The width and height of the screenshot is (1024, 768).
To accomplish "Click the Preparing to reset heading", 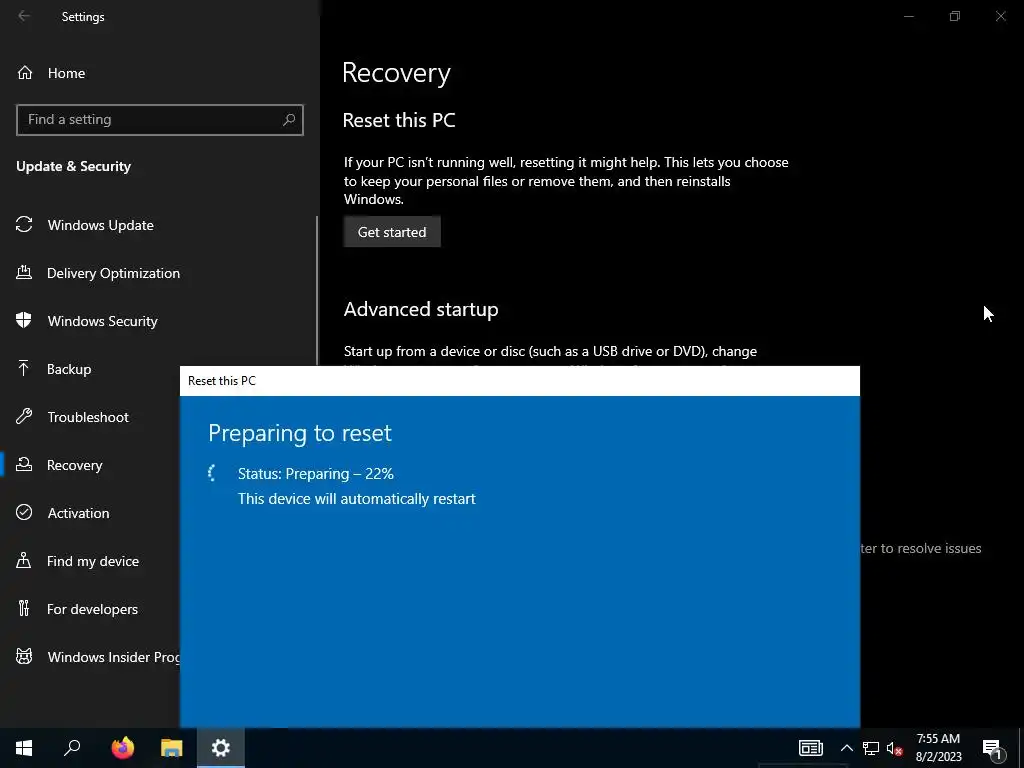I will pyautogui.click(x=300, y=433).
